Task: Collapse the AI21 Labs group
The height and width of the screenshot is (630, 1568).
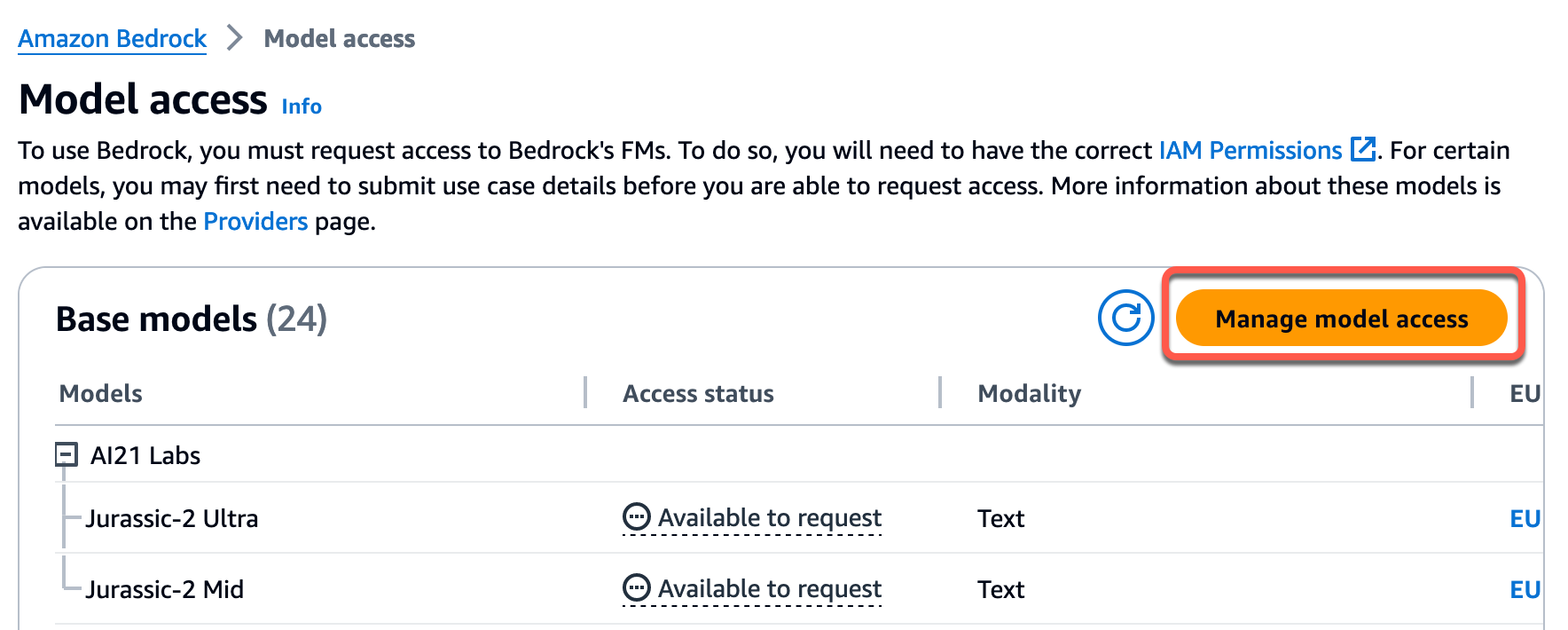Action: [x=67, y=455]
